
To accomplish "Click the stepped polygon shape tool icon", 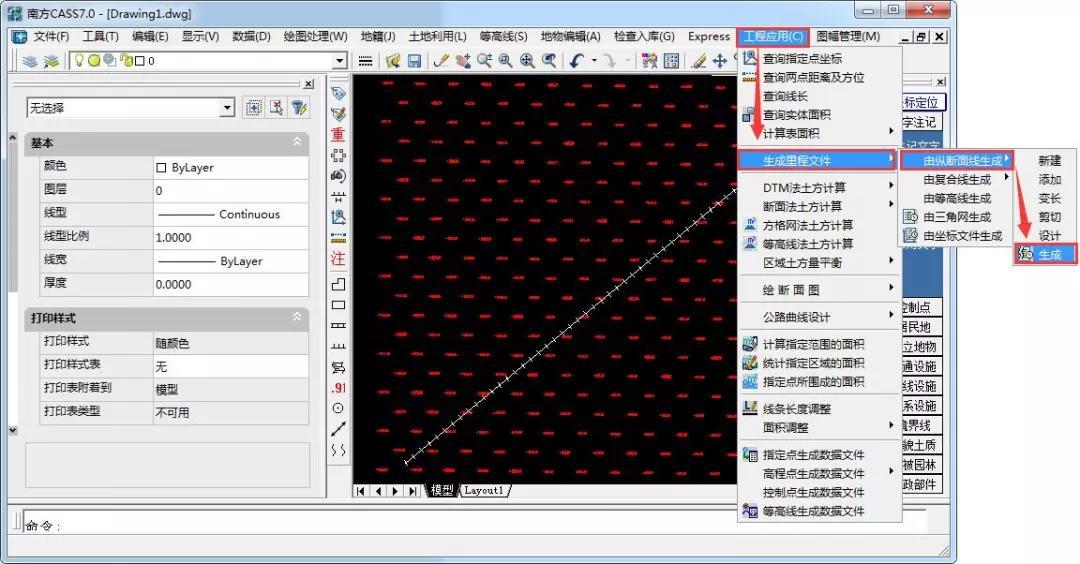I will coord(338,284).
